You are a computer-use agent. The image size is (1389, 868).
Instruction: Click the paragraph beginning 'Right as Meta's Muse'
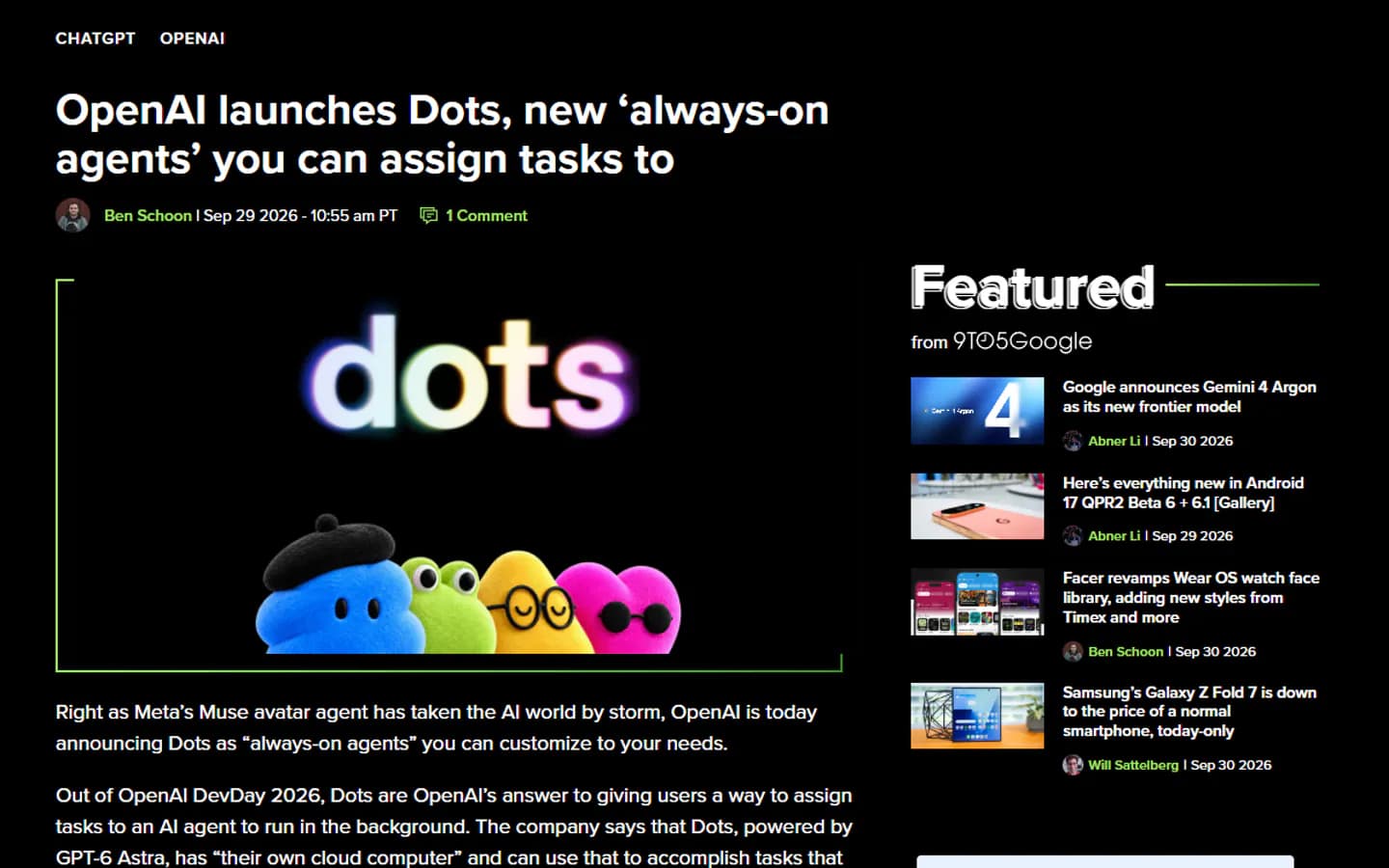point(436,727)
